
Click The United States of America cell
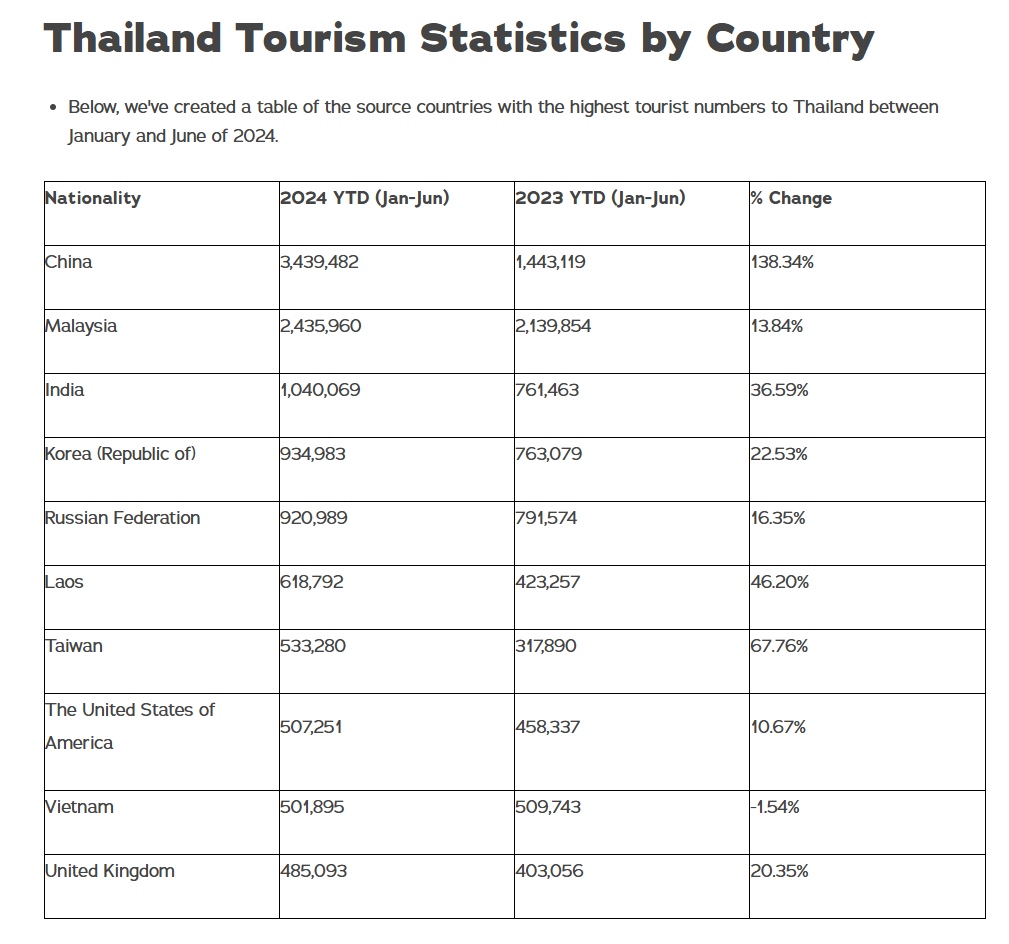point(130,726)
